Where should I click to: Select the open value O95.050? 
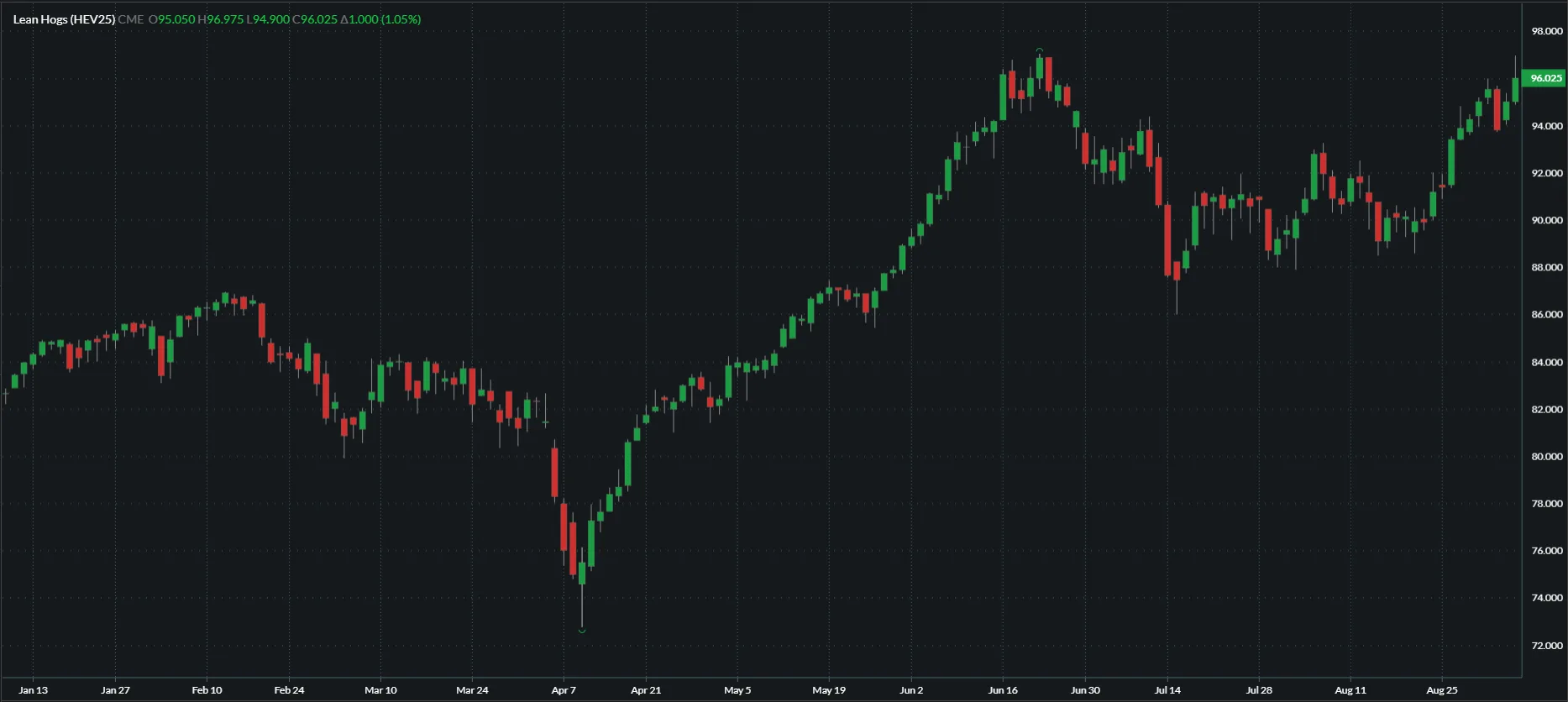pos(171,19)
